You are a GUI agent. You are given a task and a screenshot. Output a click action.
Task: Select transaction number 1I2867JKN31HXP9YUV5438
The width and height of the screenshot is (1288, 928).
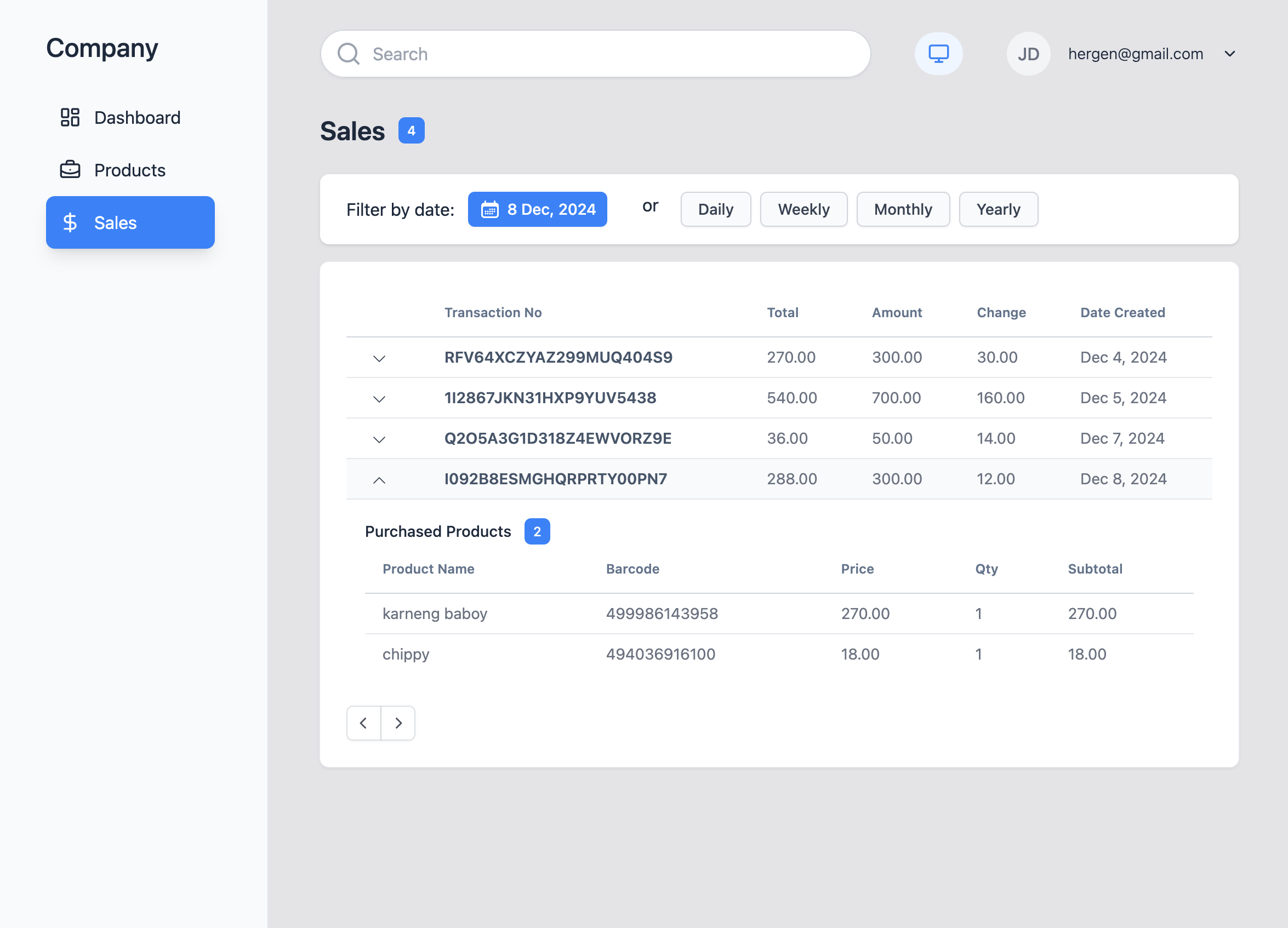550,398
